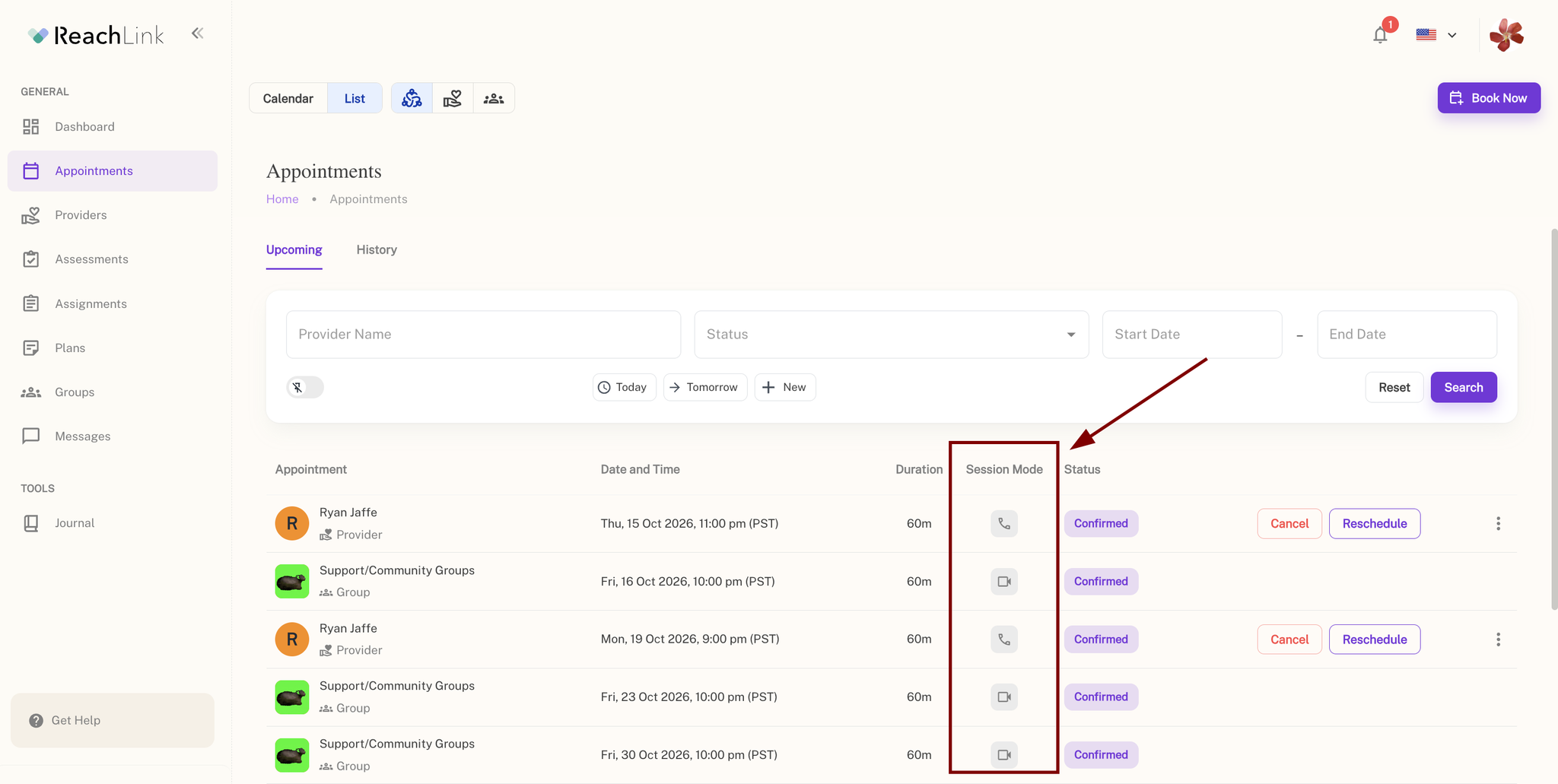1558x784 pixels.
Task: Switch to History tab
Action: (377, 249)
